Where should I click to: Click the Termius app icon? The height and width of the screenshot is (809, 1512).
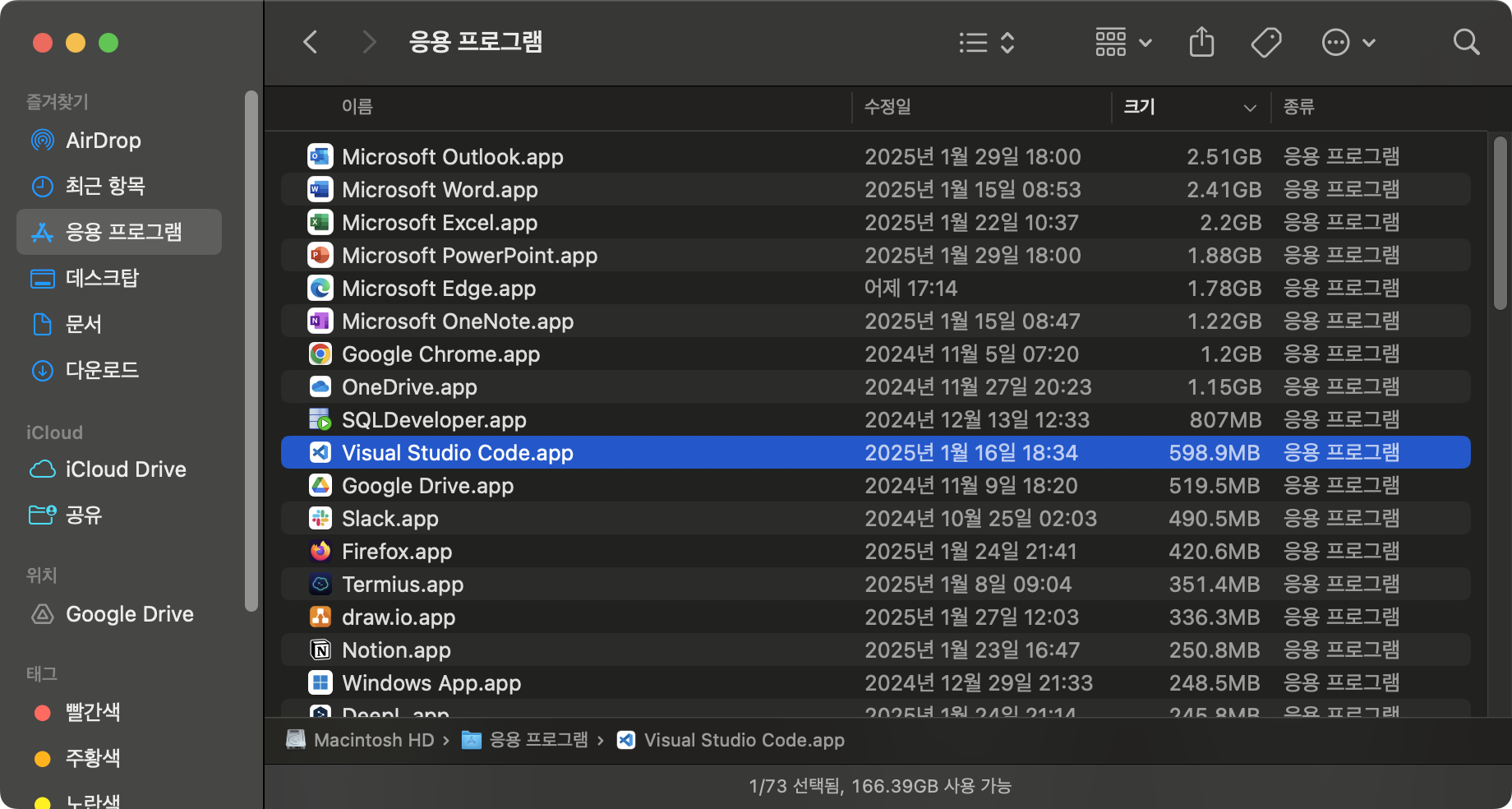point(320,584)
